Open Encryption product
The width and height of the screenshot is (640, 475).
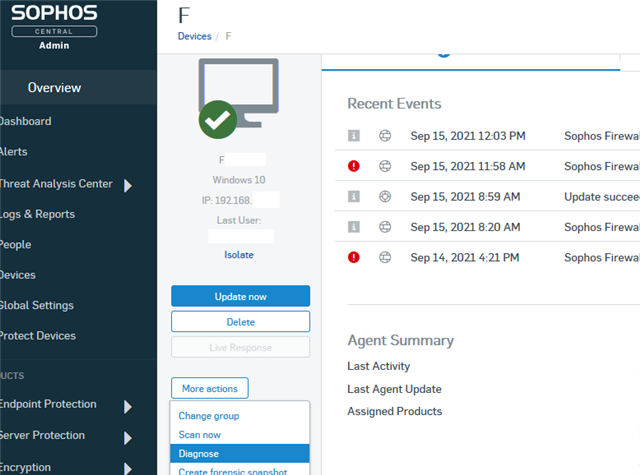(x=25, y=467)
